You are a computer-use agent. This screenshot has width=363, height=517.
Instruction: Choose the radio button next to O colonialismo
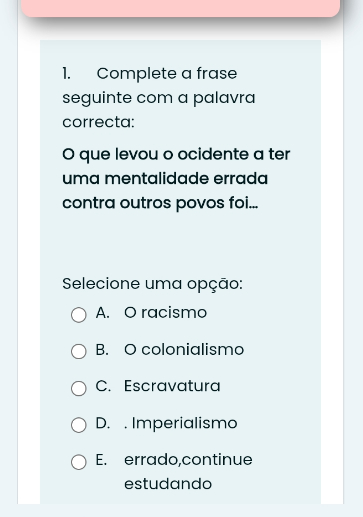pos(79,352)
